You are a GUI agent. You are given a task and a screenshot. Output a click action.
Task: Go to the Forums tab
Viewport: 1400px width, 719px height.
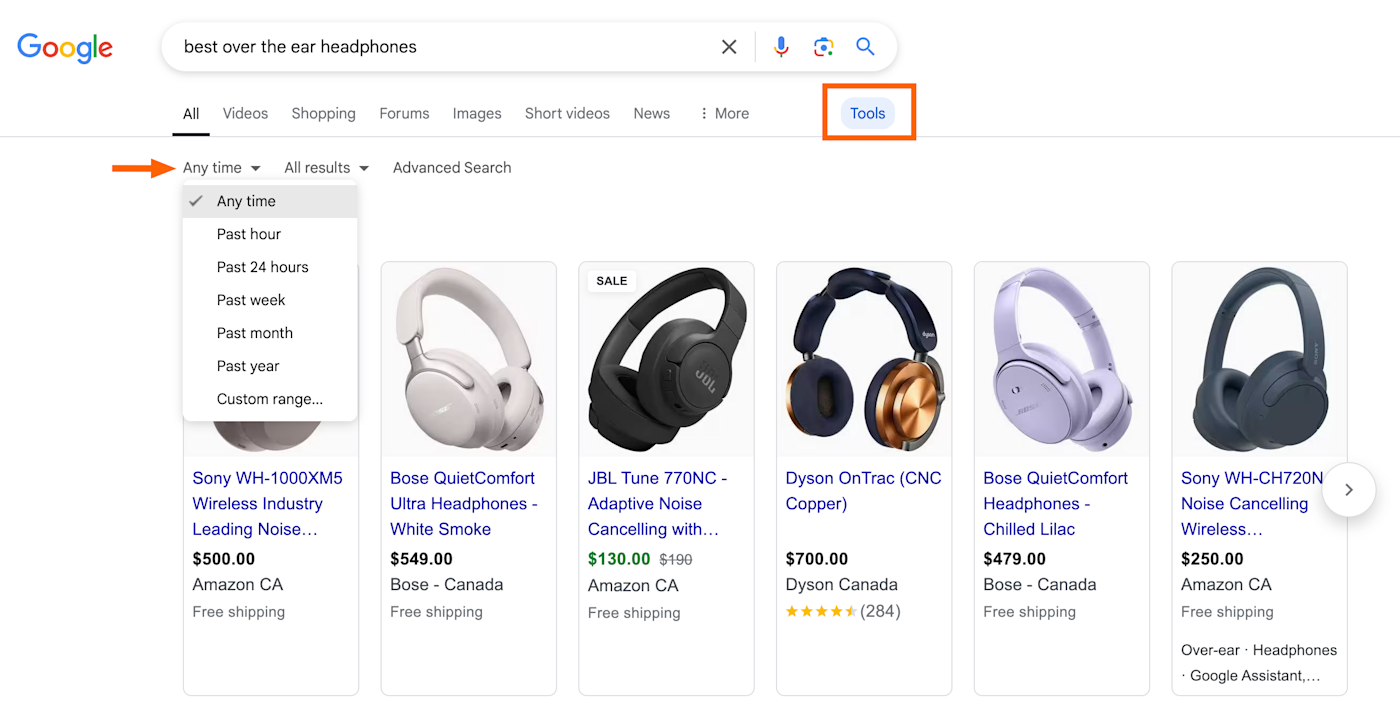tap(404, 114)
